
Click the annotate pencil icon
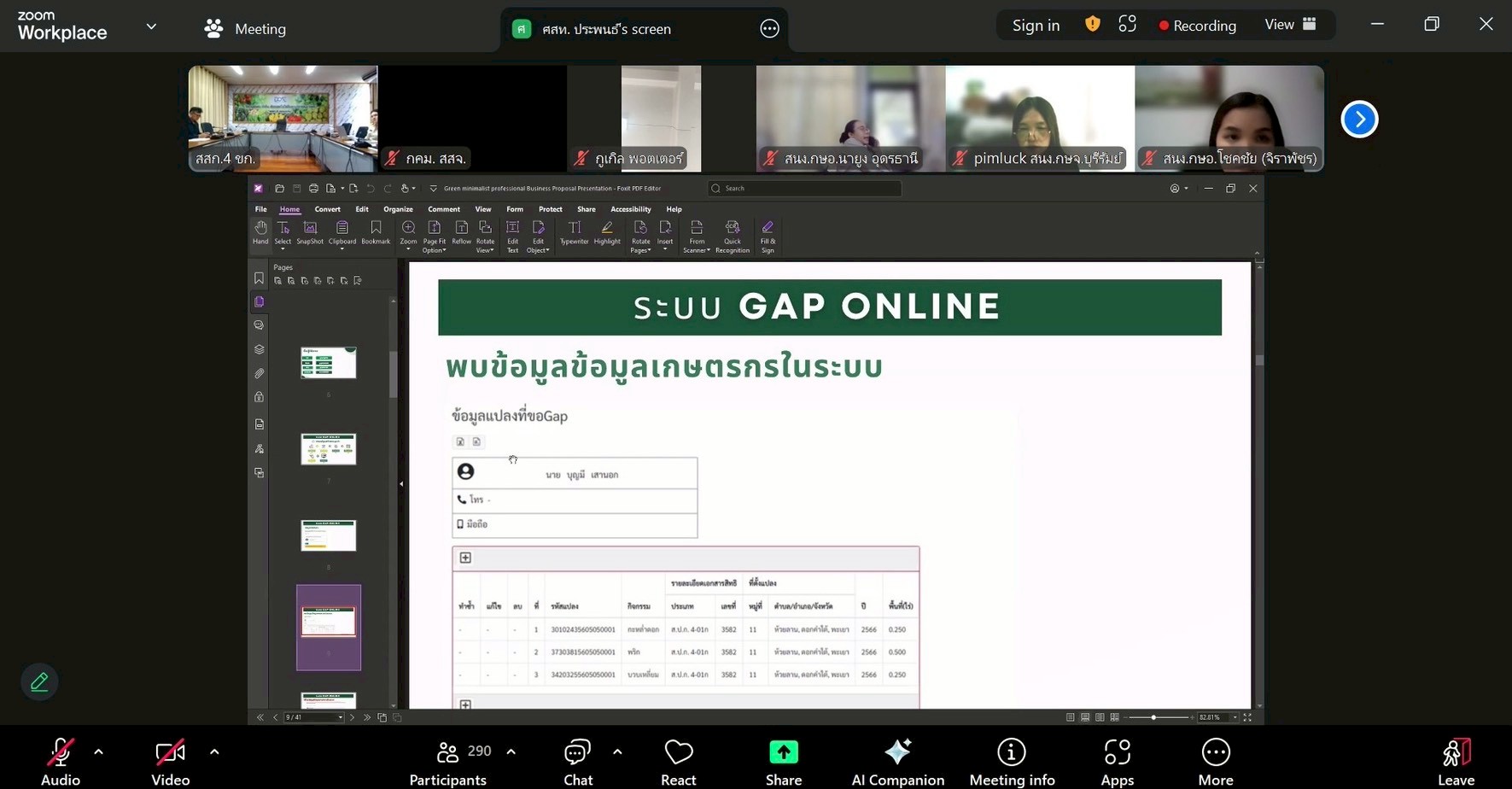click(39, 682)
